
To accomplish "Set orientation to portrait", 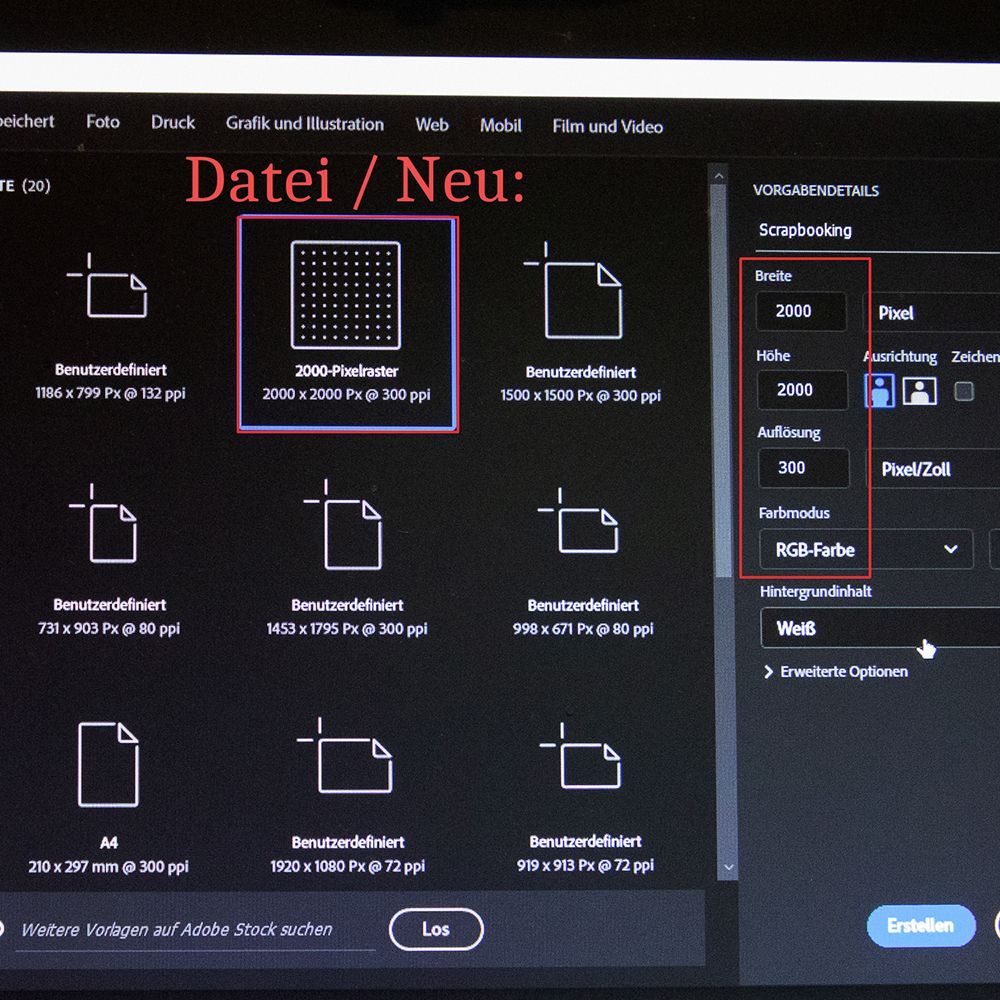I will (880, 390).
